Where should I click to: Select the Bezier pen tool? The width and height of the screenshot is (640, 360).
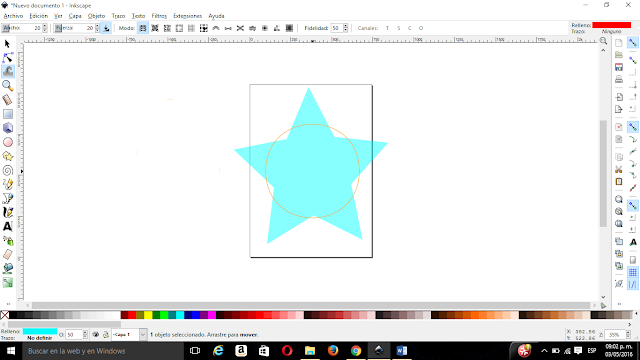(x=7, y=199)
